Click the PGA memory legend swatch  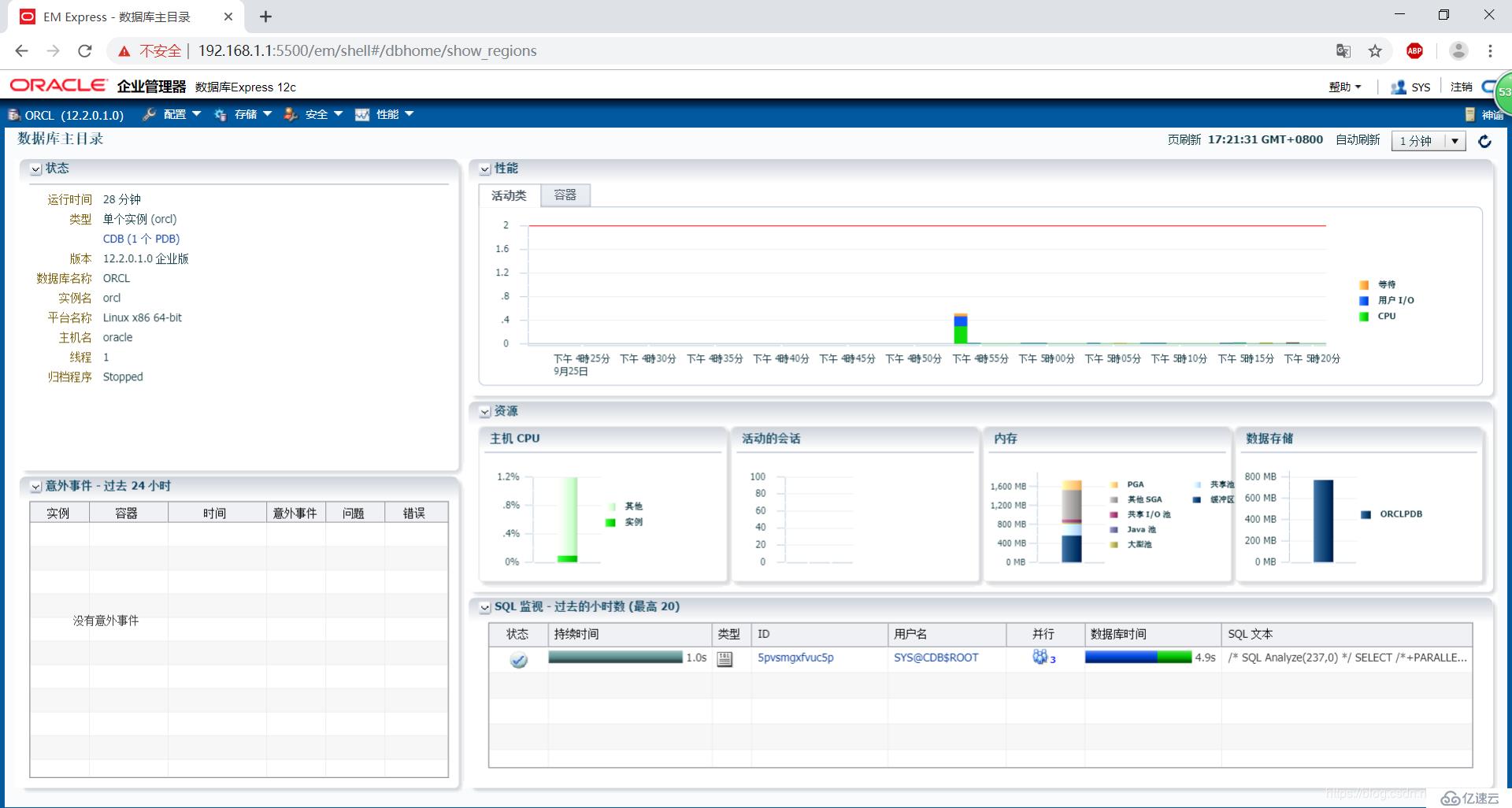tap(1114, 485)
